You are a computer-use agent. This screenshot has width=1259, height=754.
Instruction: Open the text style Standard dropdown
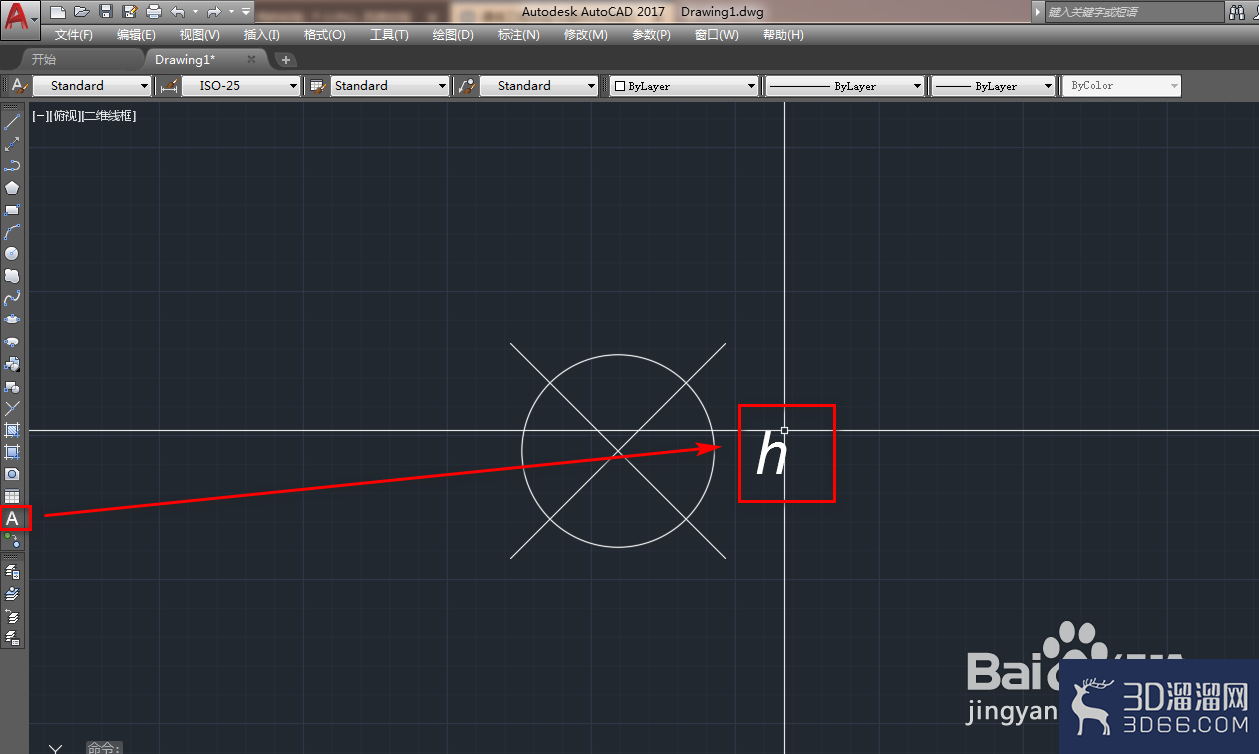(92, 86)
